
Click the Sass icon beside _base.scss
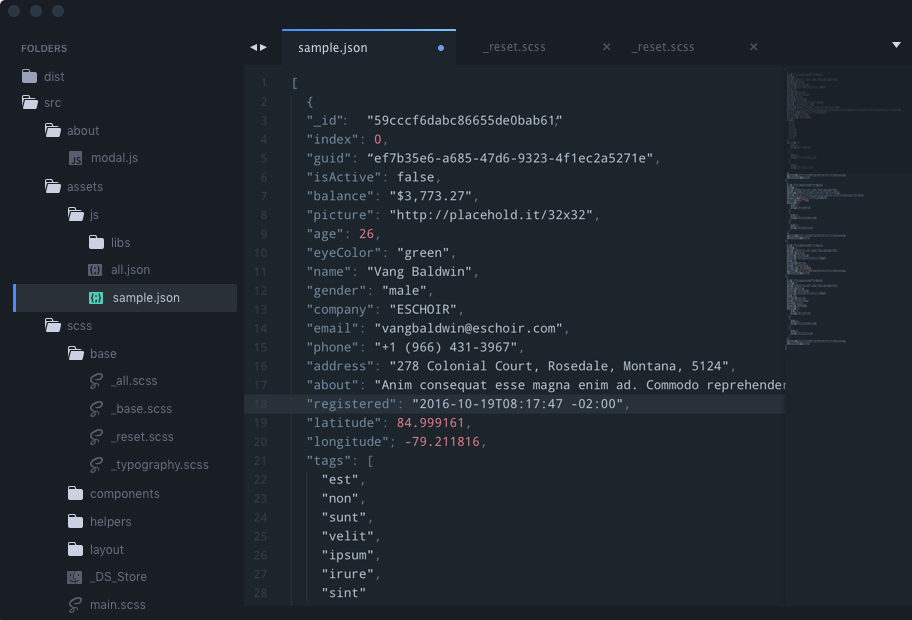click(96, 409)
